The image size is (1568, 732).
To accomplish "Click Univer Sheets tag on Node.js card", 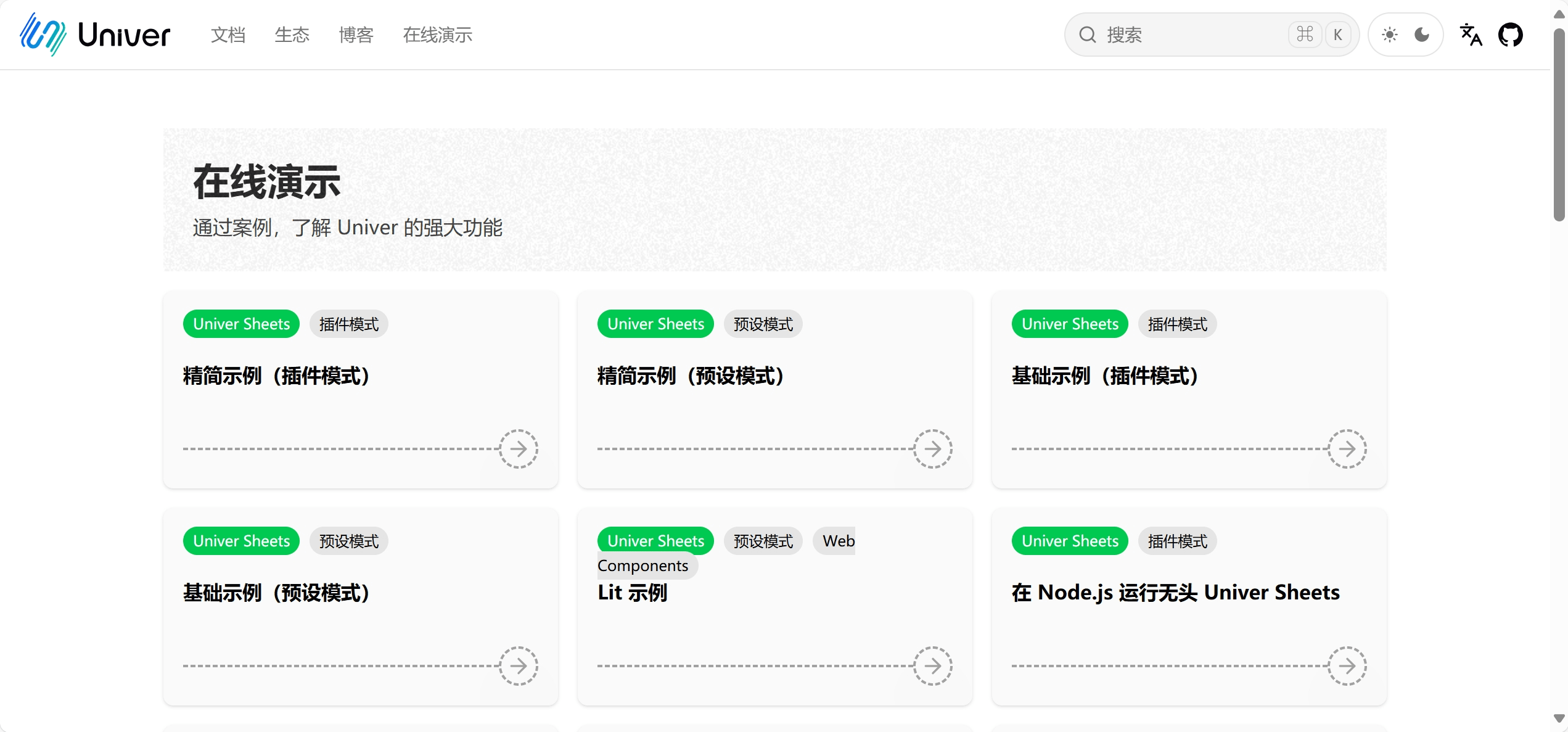I will [x=1070, y=541].
